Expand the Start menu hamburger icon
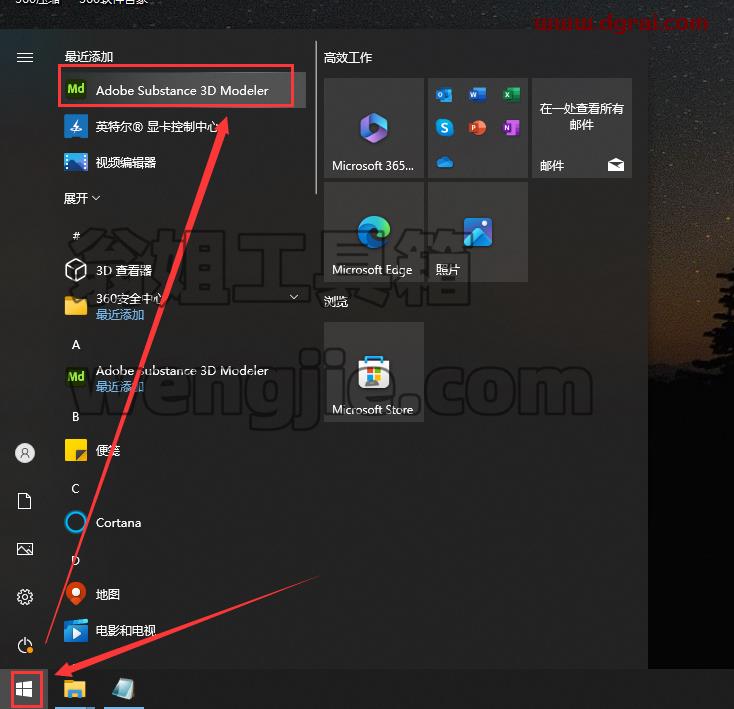 point(25,58)
